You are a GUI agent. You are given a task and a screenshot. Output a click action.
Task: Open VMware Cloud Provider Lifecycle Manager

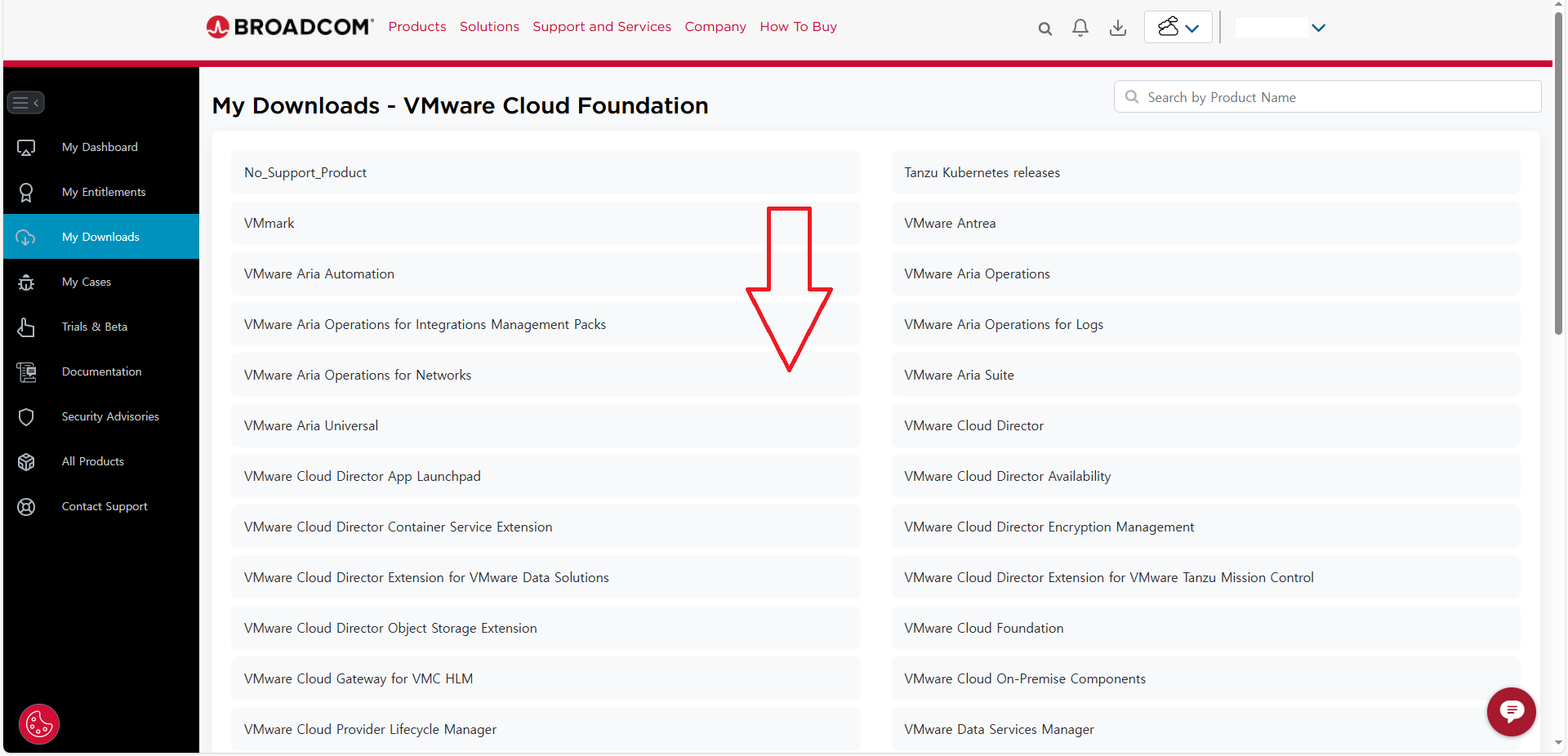(546, 729)
